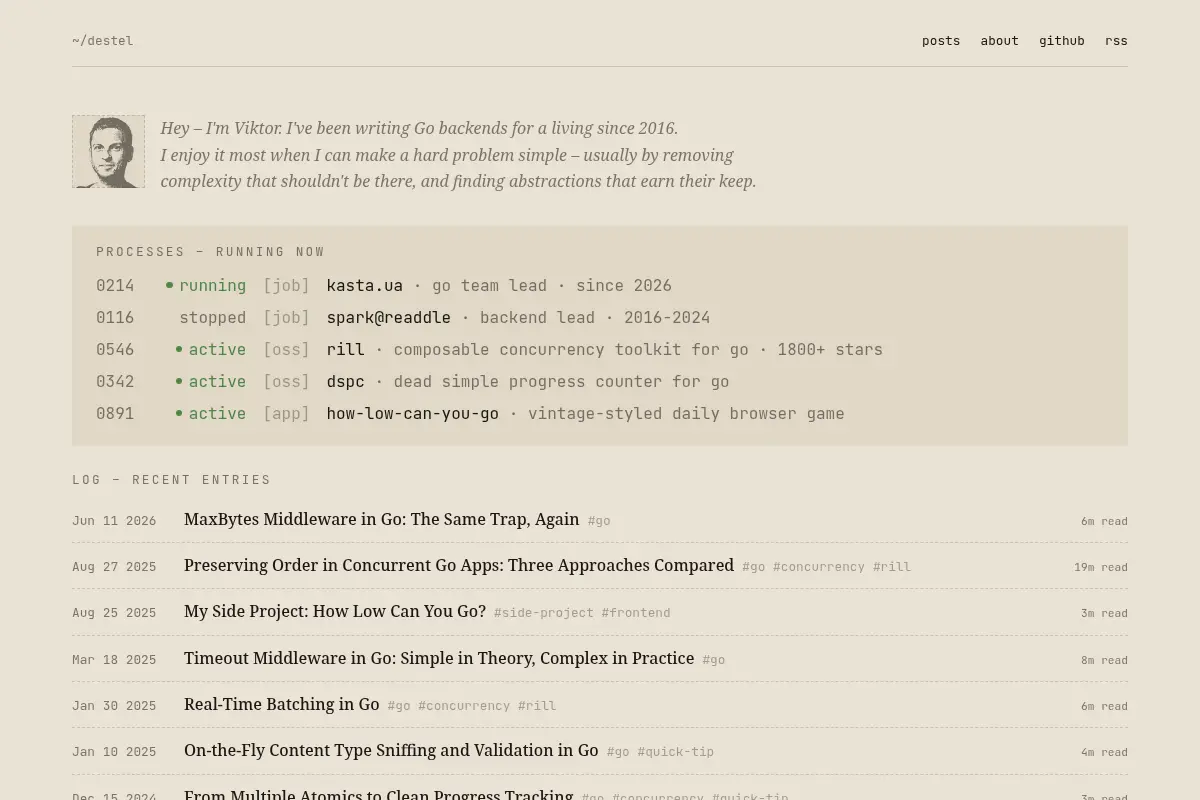Open kasta.ua job link
This screenshot has height=800, width=1200.
[x=365, y=286]
